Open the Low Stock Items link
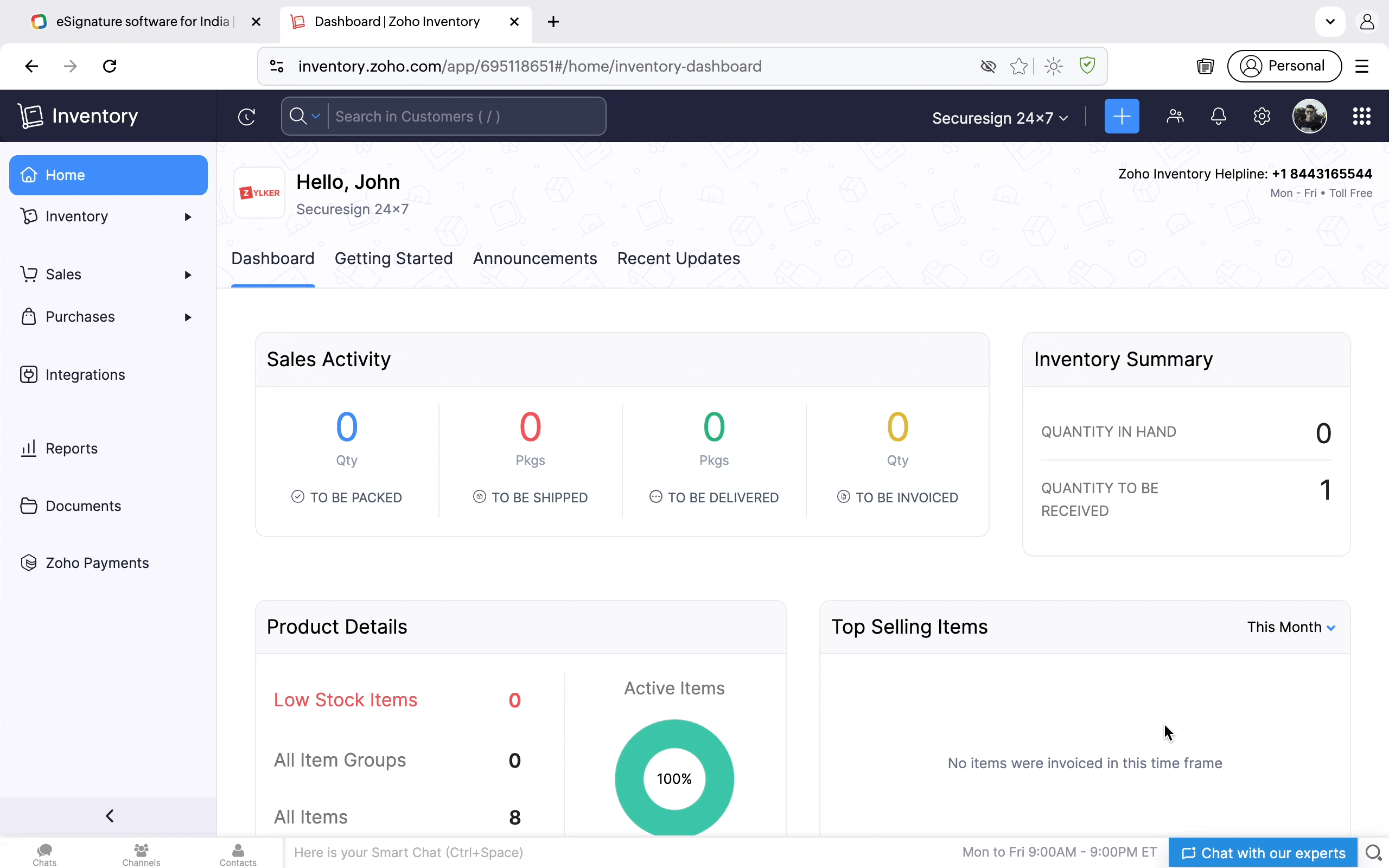Screen dimensions: 1389x868 (x=345, y=700)
